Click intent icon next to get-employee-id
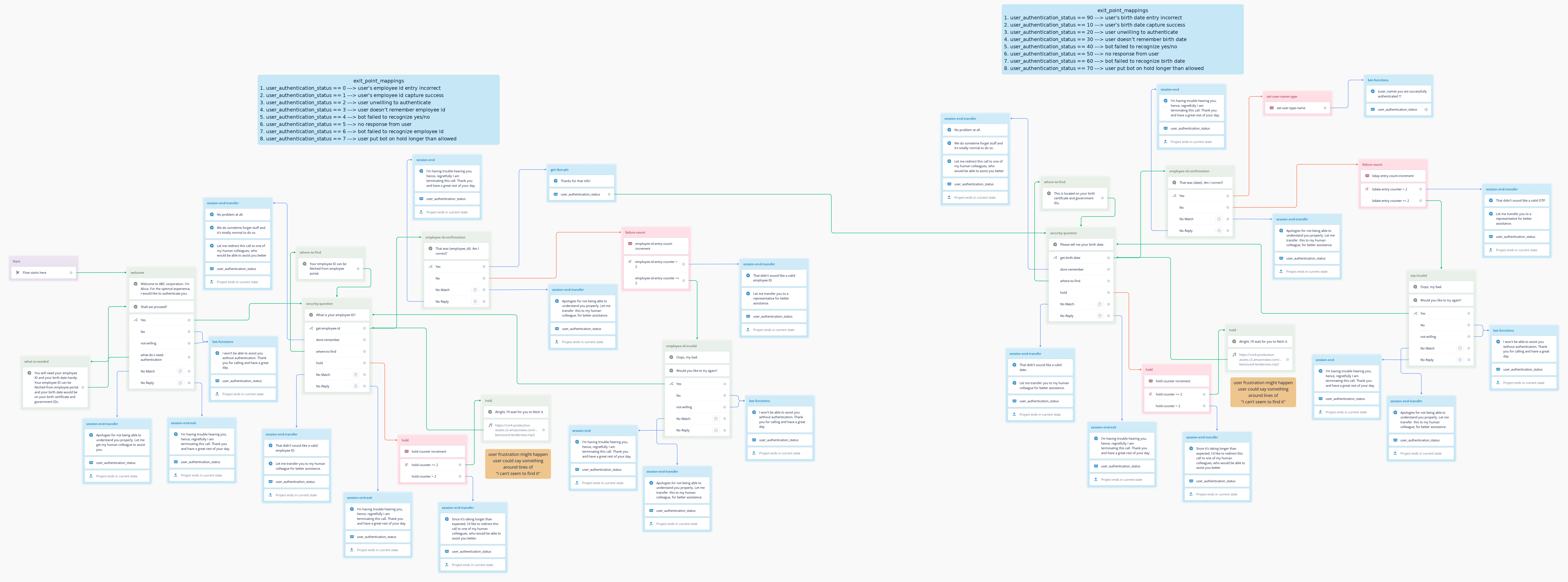This screenshot has height=582, width=1568. pyautogui.click(x=311, y=328)
